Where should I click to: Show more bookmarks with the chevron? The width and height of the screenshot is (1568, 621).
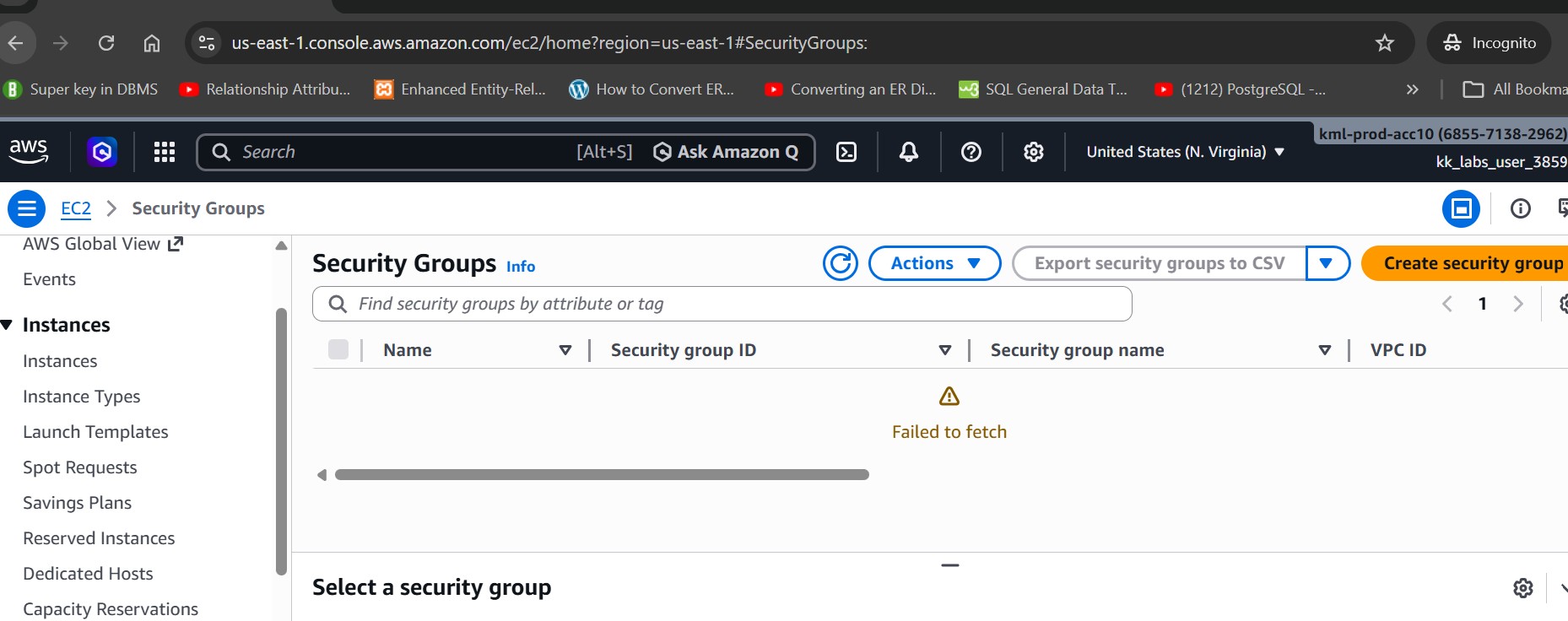pos(1413,89)
